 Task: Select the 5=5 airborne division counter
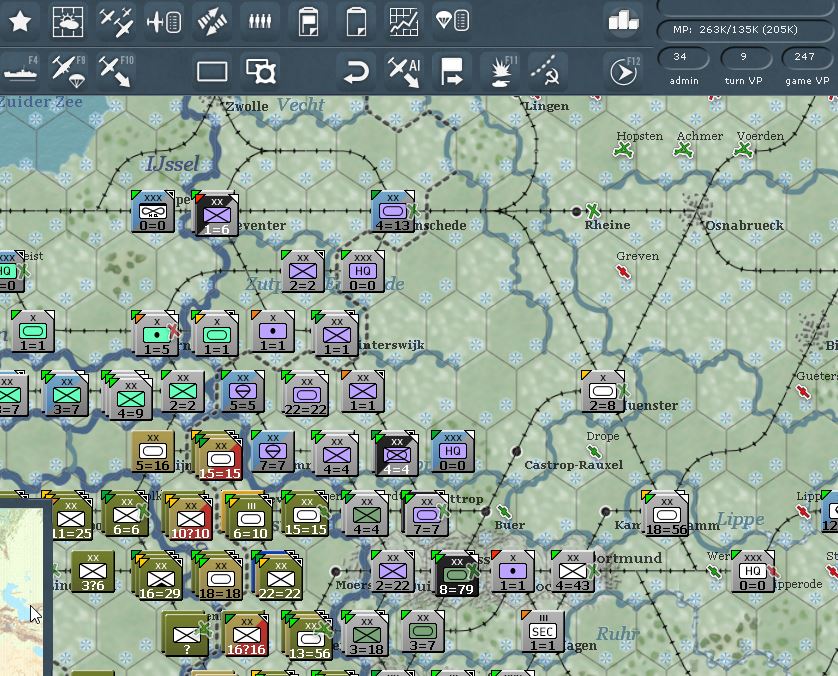[243, 392]
